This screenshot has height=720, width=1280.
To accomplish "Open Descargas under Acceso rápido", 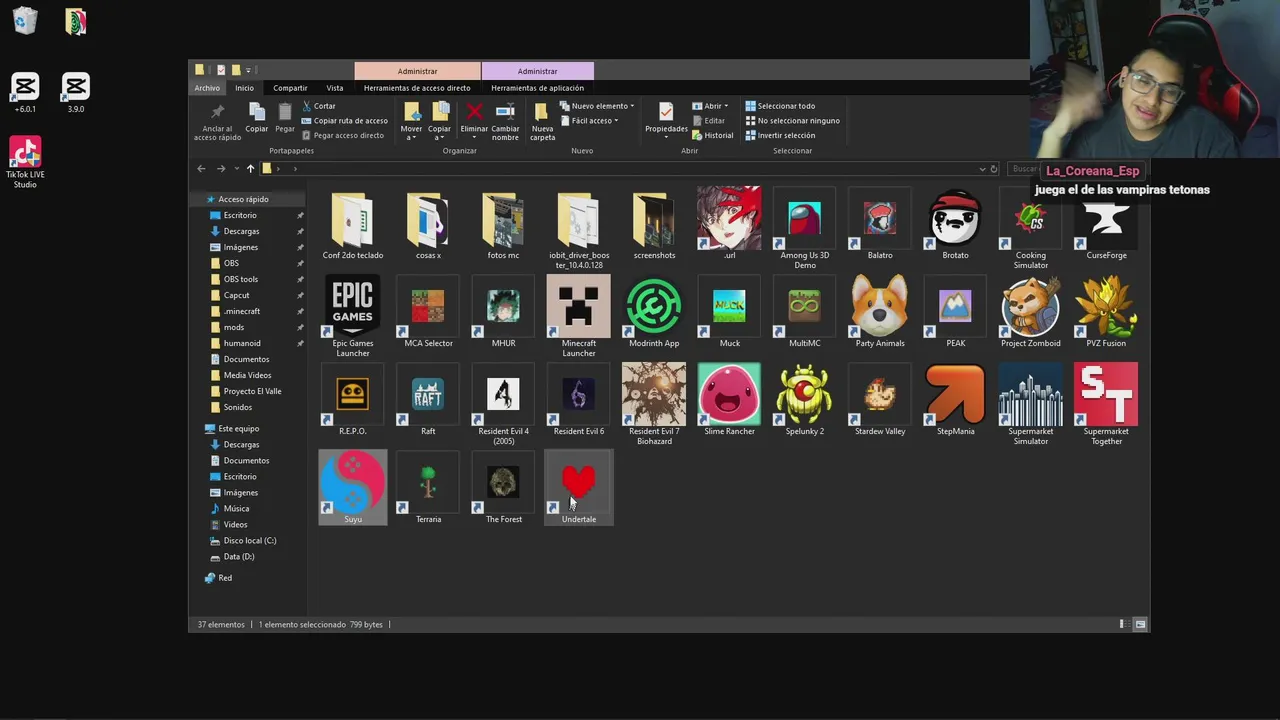I will pos(240,231).
